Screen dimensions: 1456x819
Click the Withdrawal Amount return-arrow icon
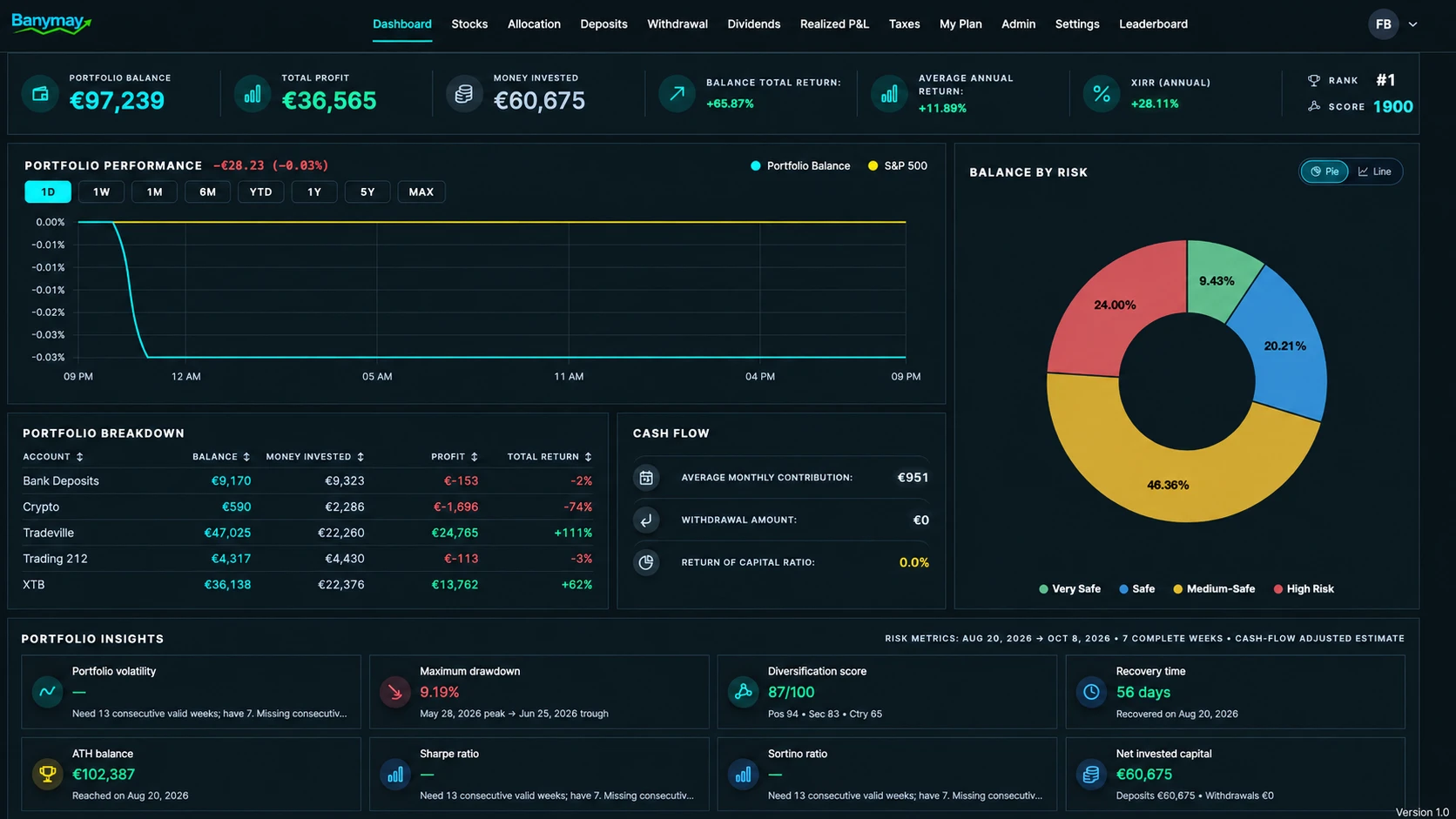point(646,520)
